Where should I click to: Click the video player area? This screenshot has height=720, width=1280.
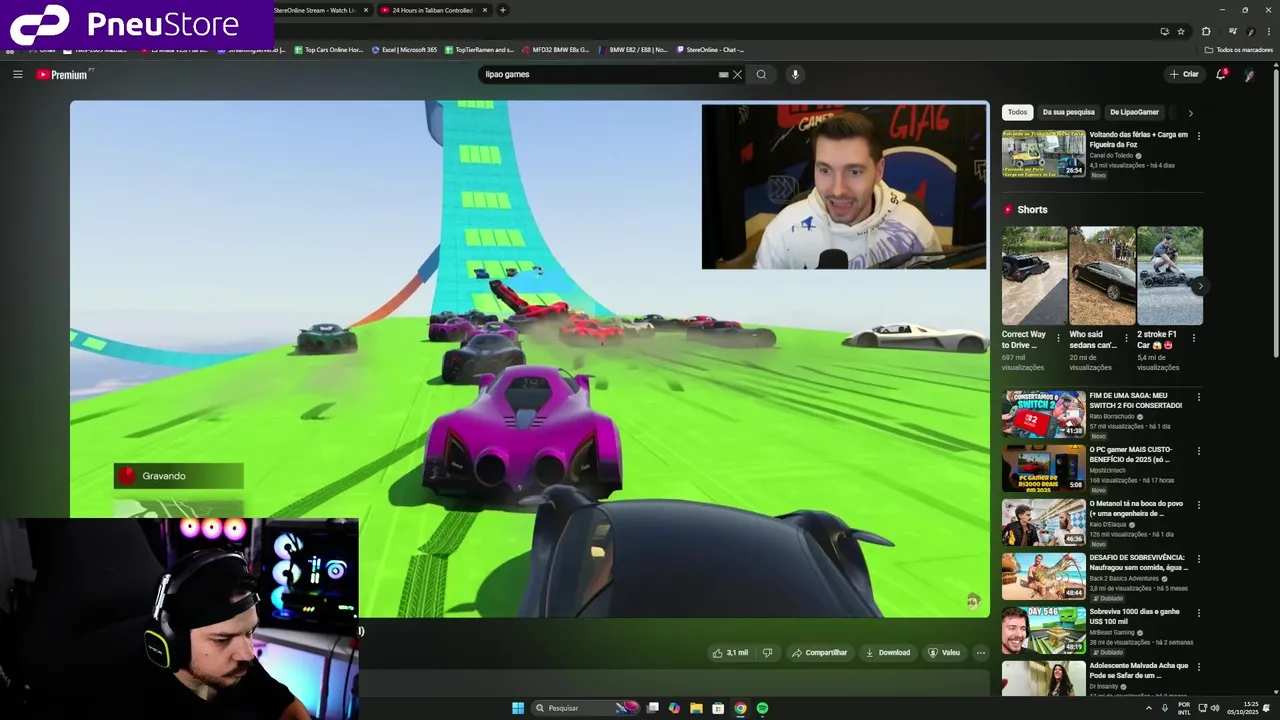(x=530, y=358)
